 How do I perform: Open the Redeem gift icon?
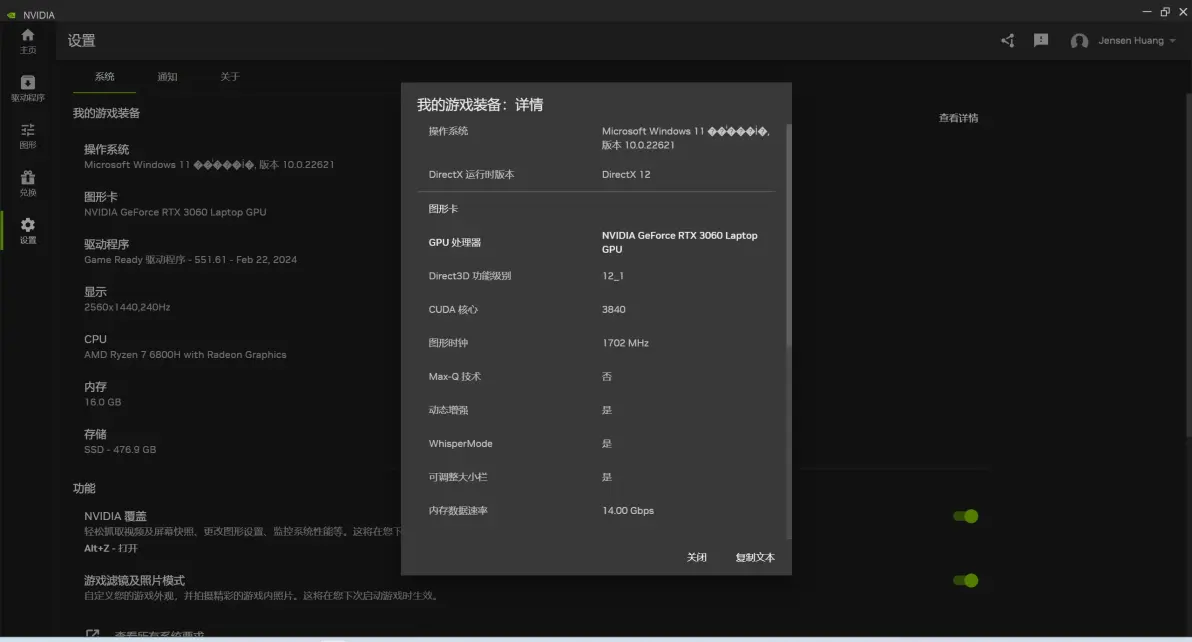click(27, 177)
